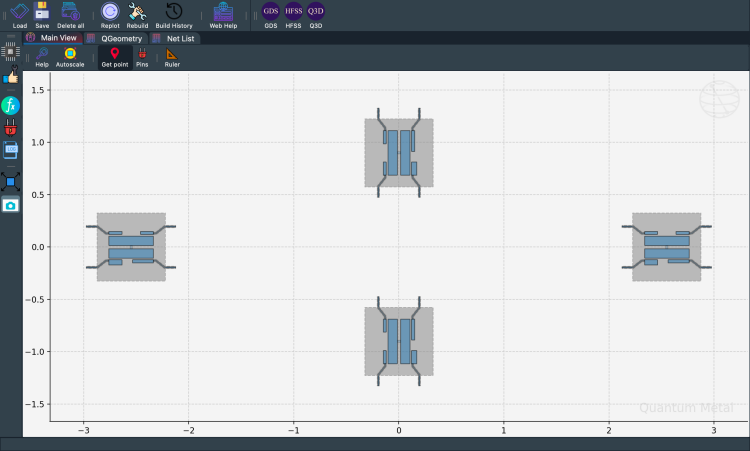Click the Load design icon
The height and width of the screenshot is (451, 750).
coord(20,15)
